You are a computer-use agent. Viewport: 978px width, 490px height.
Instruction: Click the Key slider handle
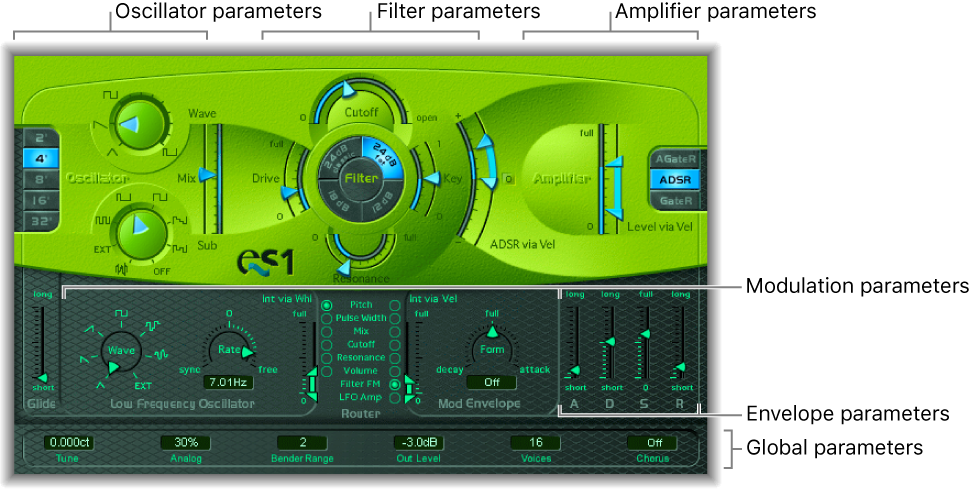click(432, 180)
